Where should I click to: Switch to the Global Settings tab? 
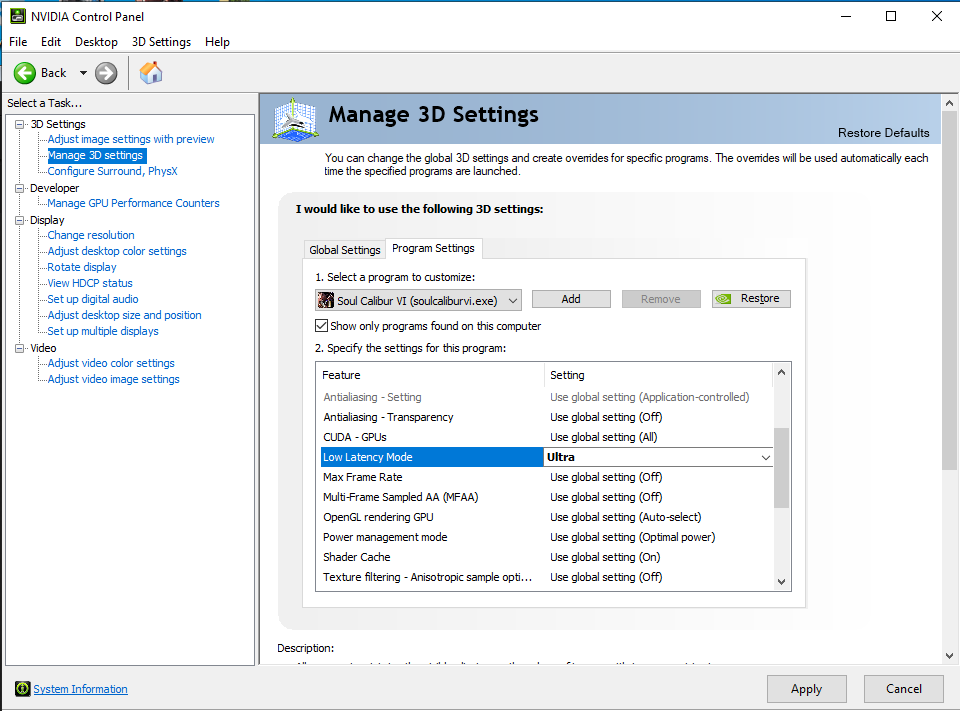344,250
